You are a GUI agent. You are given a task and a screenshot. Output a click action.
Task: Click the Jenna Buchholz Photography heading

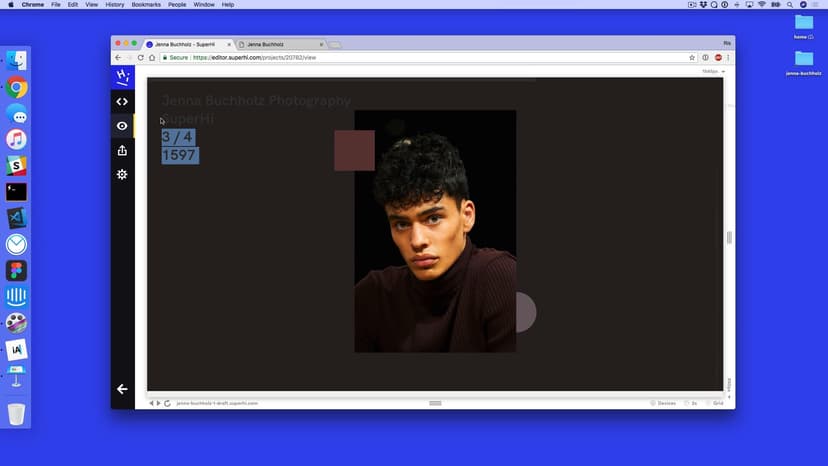click(256, 101)
